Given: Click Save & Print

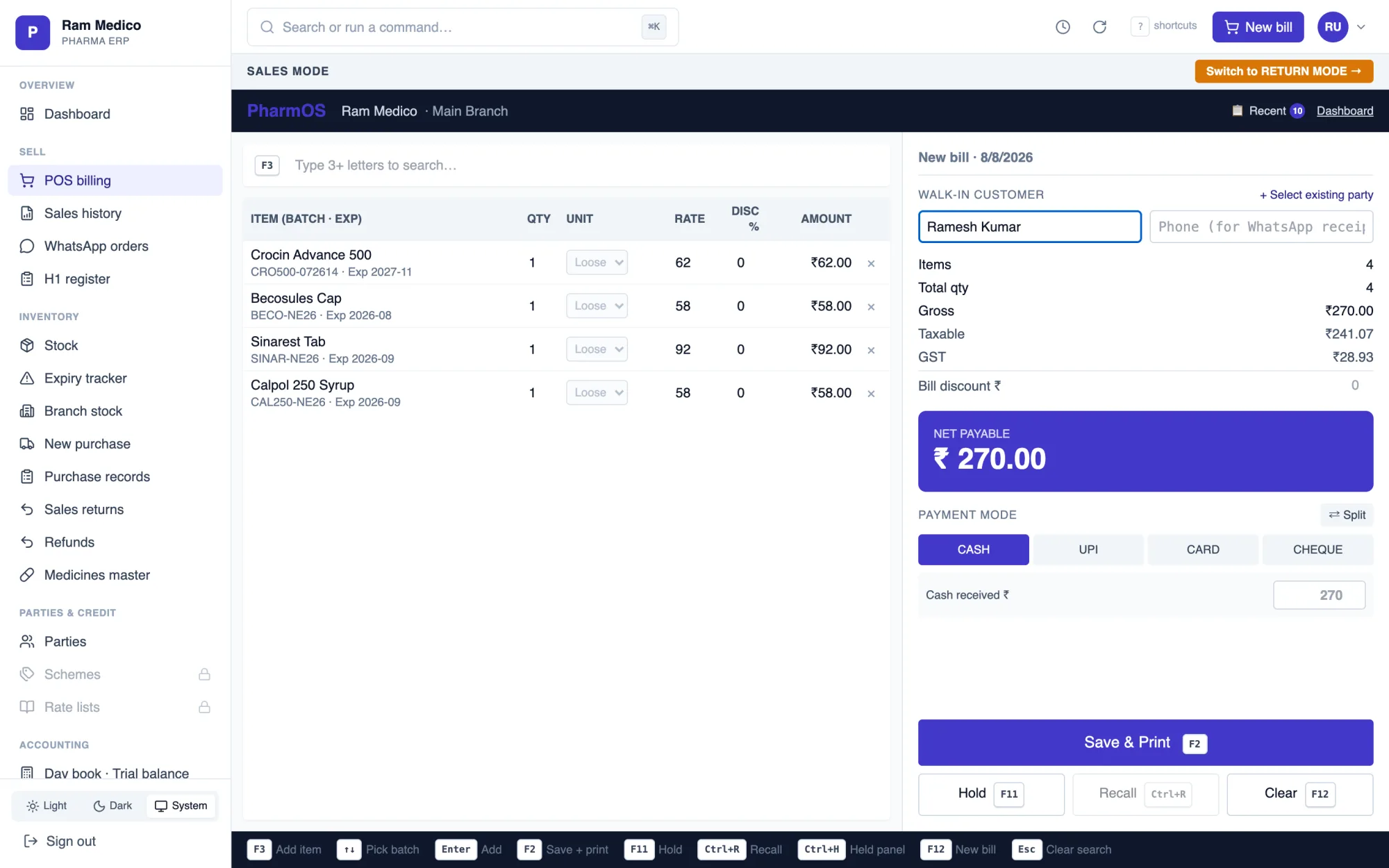Looking at the screenshot, I should pyautogui.click(x=1145, y=742).
